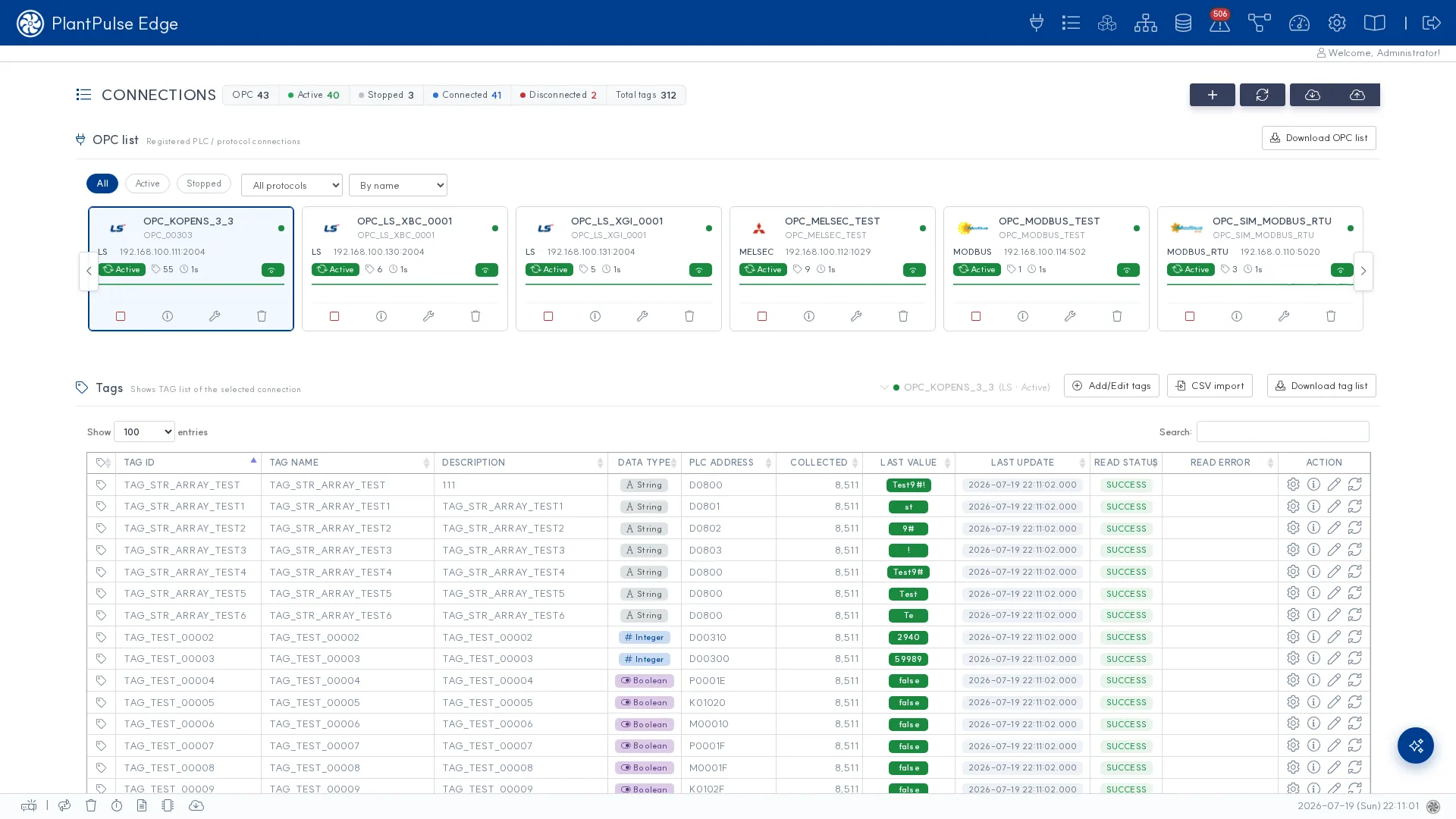The width and height of the screenshot is (1456, 819).
Task: Refresh TAG_TEST_00003 row with cycle icon
Action: click(x=1355, y=659)
